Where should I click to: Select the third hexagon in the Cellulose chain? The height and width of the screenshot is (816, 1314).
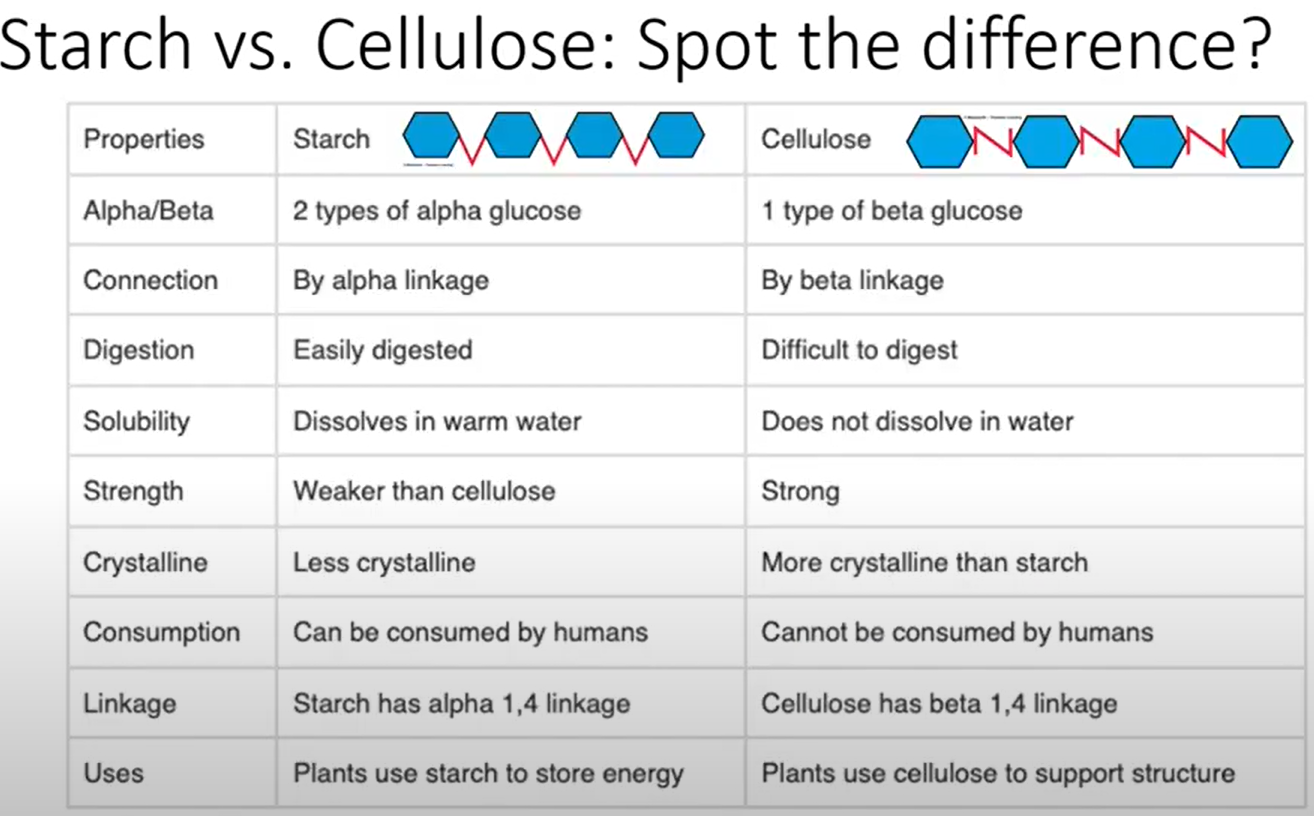[x=1152, y=142]
